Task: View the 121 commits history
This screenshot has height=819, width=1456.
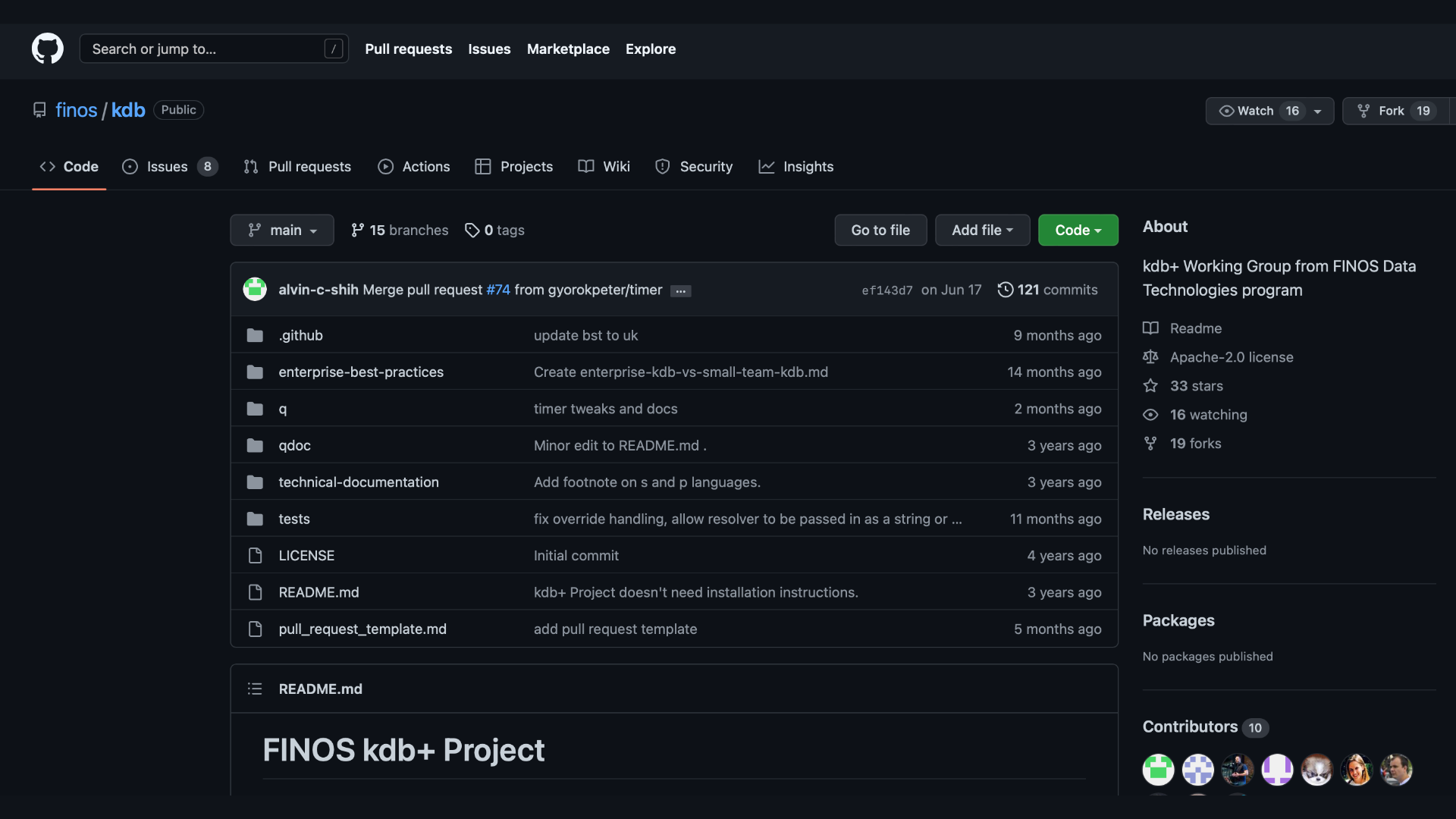Action: [x=1047, y=290]
